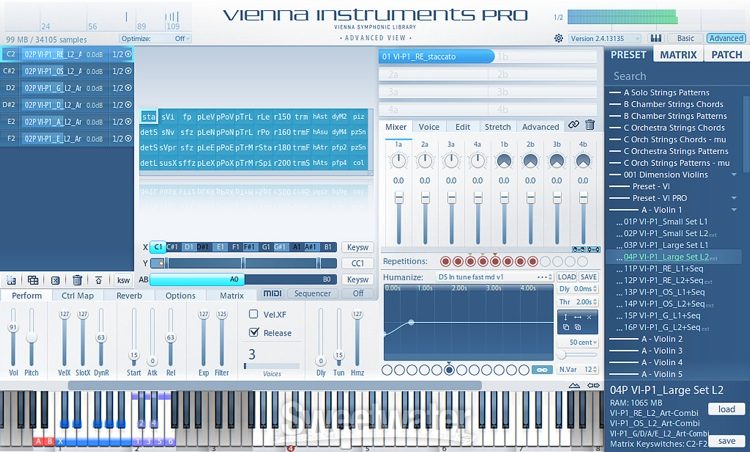
Task: Collapse the Preset - VI PRO folder arrow
Action: pyautogui.click(x=734, y=198)
